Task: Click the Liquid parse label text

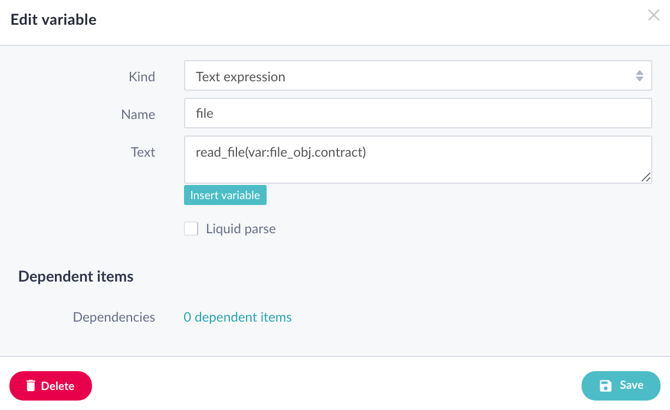Action: [x=241, y=229]
